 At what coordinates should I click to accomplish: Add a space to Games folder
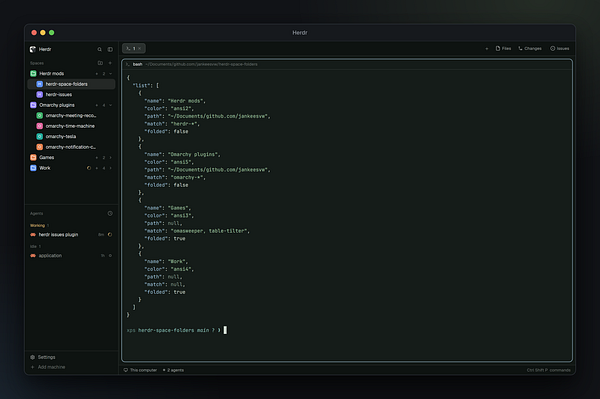pos(96,158)
